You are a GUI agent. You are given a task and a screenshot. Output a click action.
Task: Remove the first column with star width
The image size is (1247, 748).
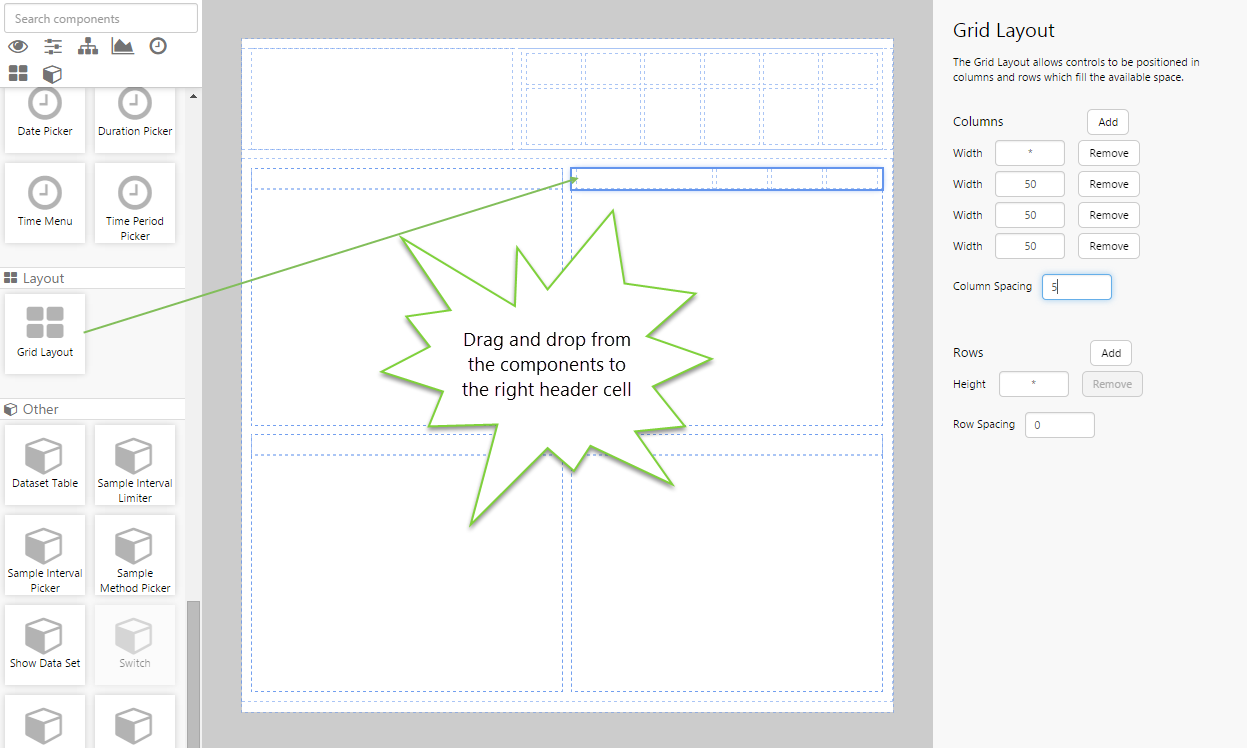[1108, 153]
